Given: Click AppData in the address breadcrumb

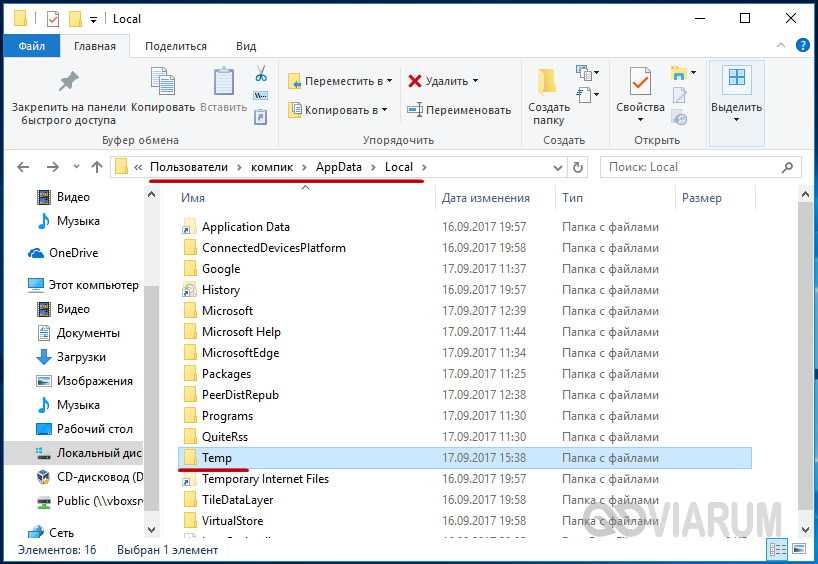Looking at the screenshot, I should 339,167.
